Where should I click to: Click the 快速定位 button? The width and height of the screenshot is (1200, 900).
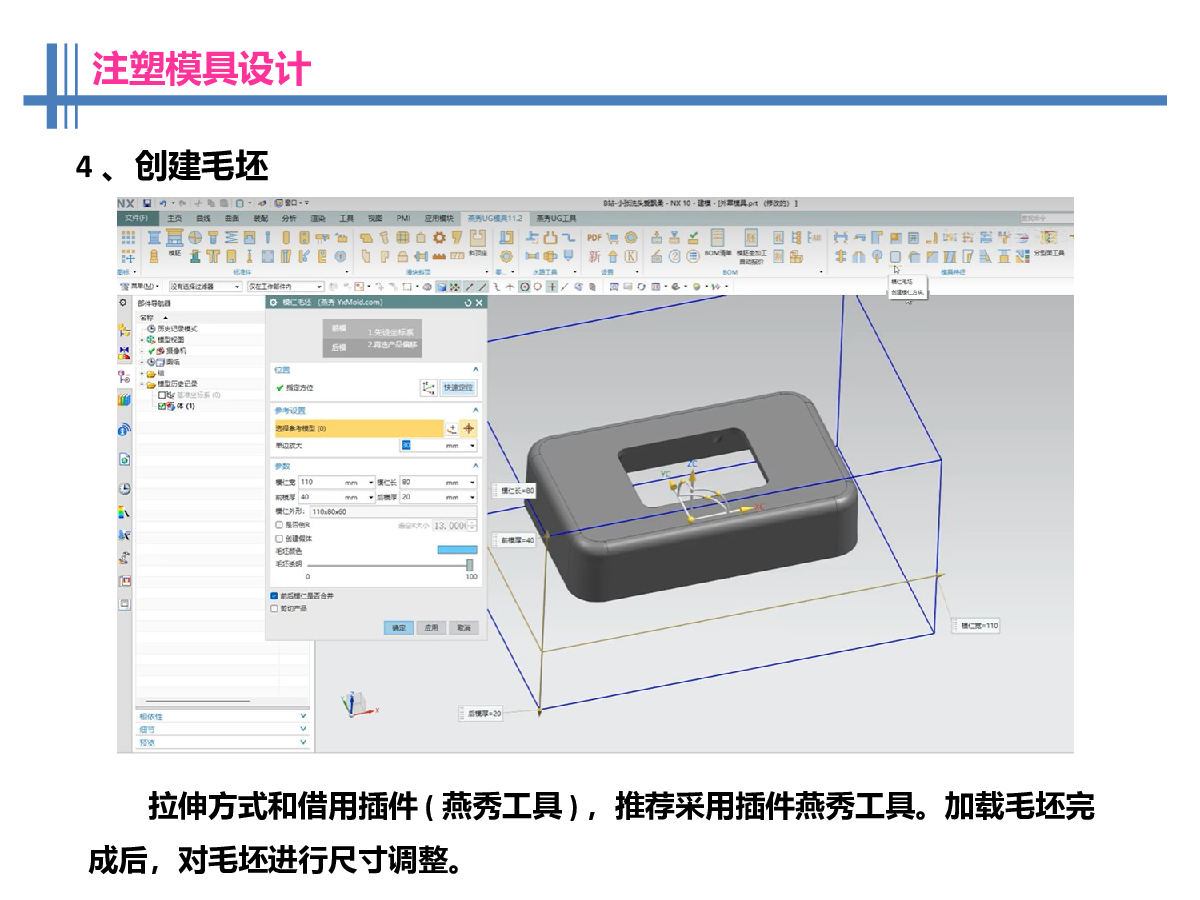pos(459,387)
